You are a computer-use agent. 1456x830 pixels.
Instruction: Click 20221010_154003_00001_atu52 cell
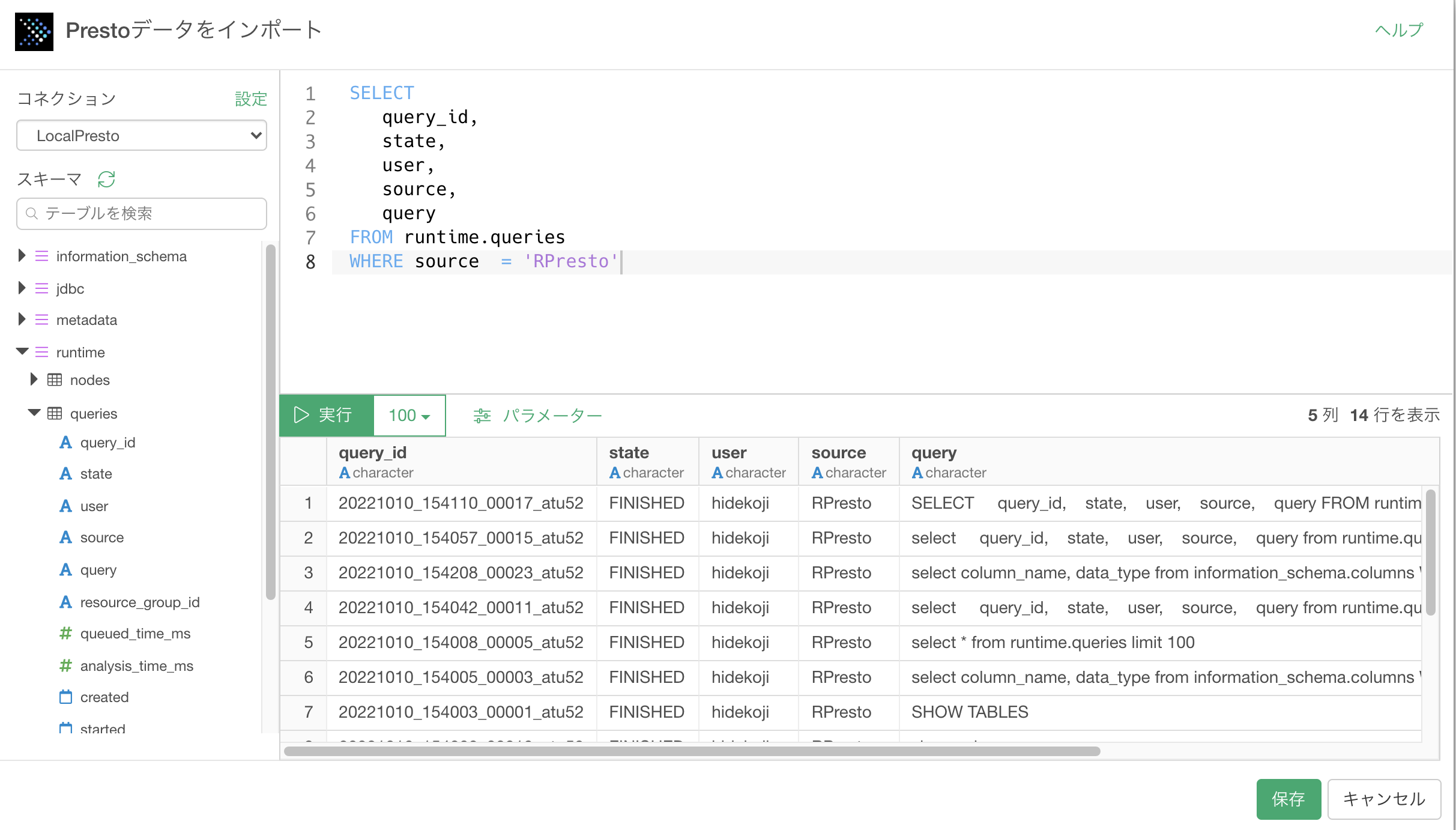click(x=461, y=712)
